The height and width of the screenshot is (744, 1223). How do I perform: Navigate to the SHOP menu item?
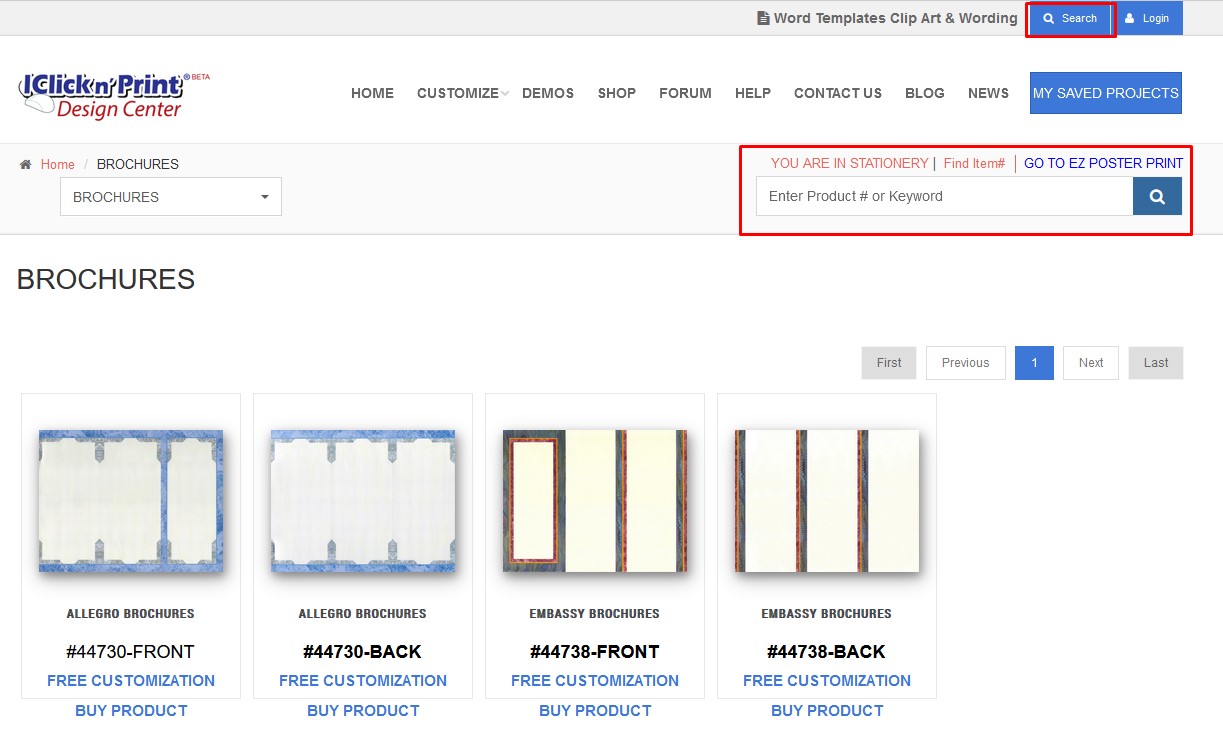pos(616,93)
